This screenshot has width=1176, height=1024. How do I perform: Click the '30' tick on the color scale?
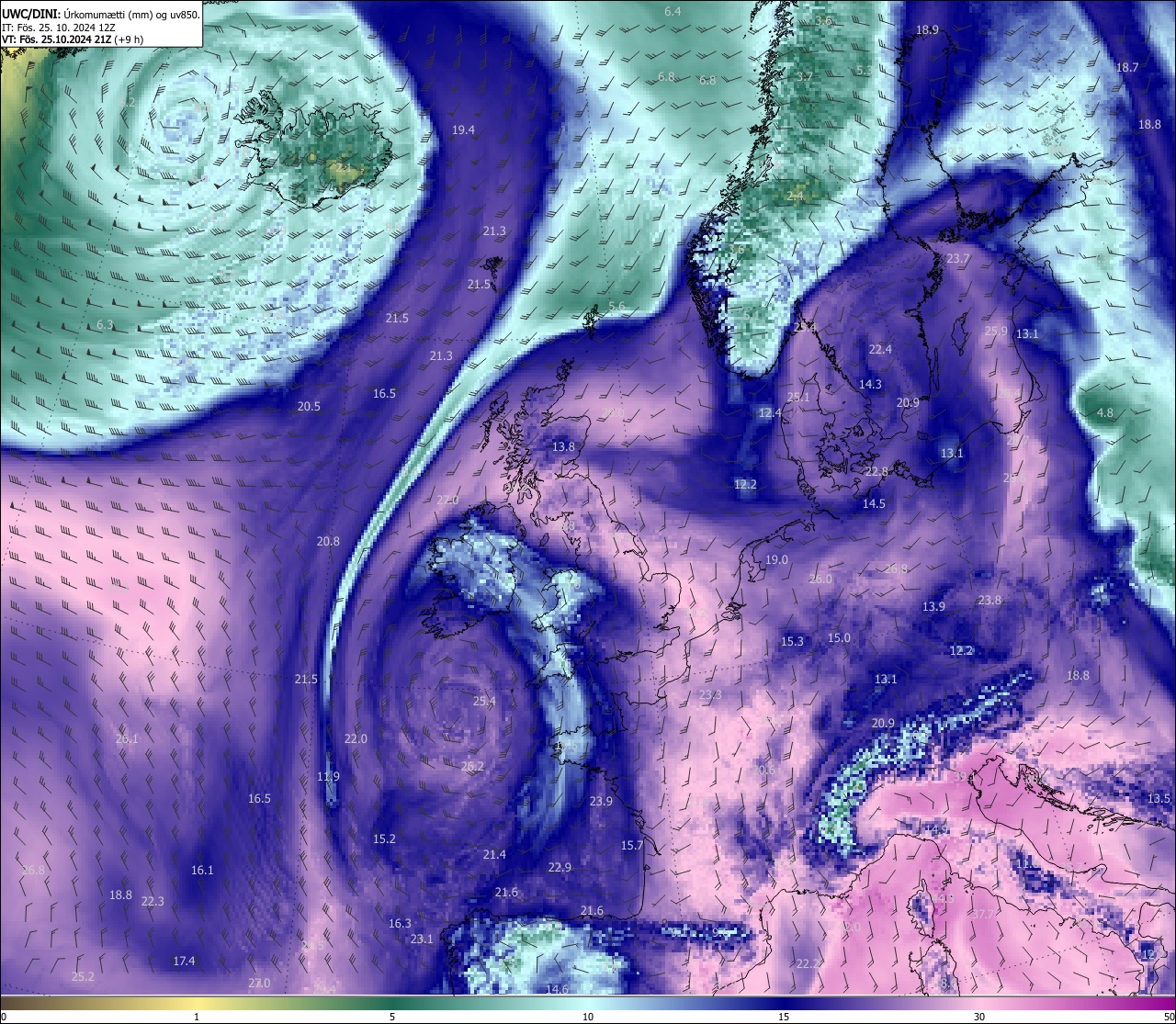(979, 1017)
